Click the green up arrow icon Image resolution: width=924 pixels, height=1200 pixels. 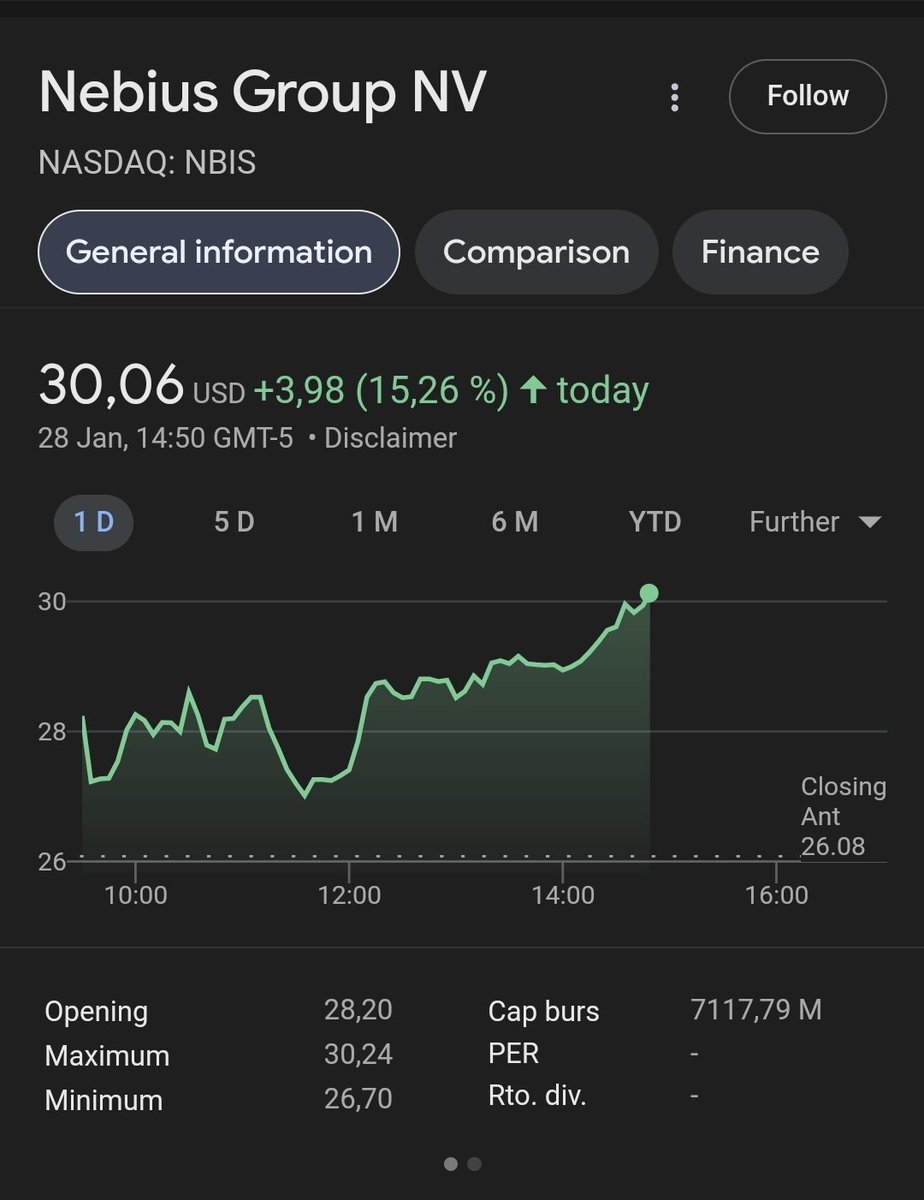click(533, 390)
